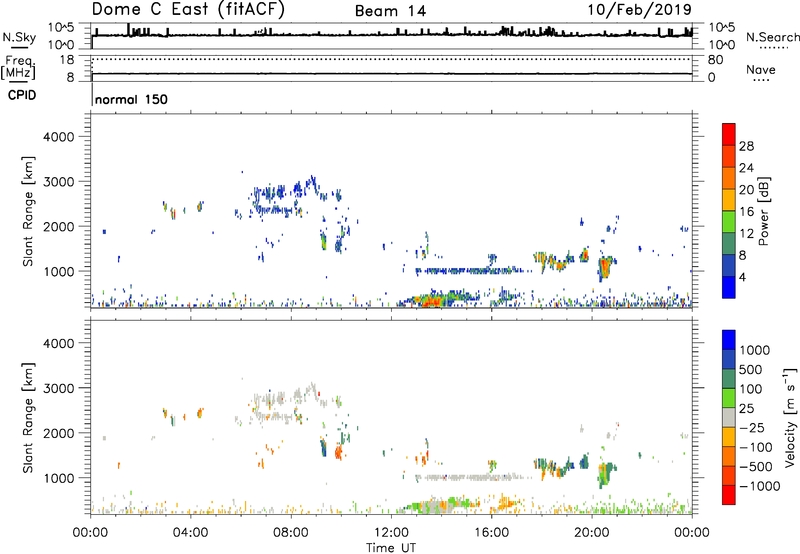The height and width of the screenshot is (554, 800).
Task: Click the date "10/Feb/2019"
Action: coord(639,9)
